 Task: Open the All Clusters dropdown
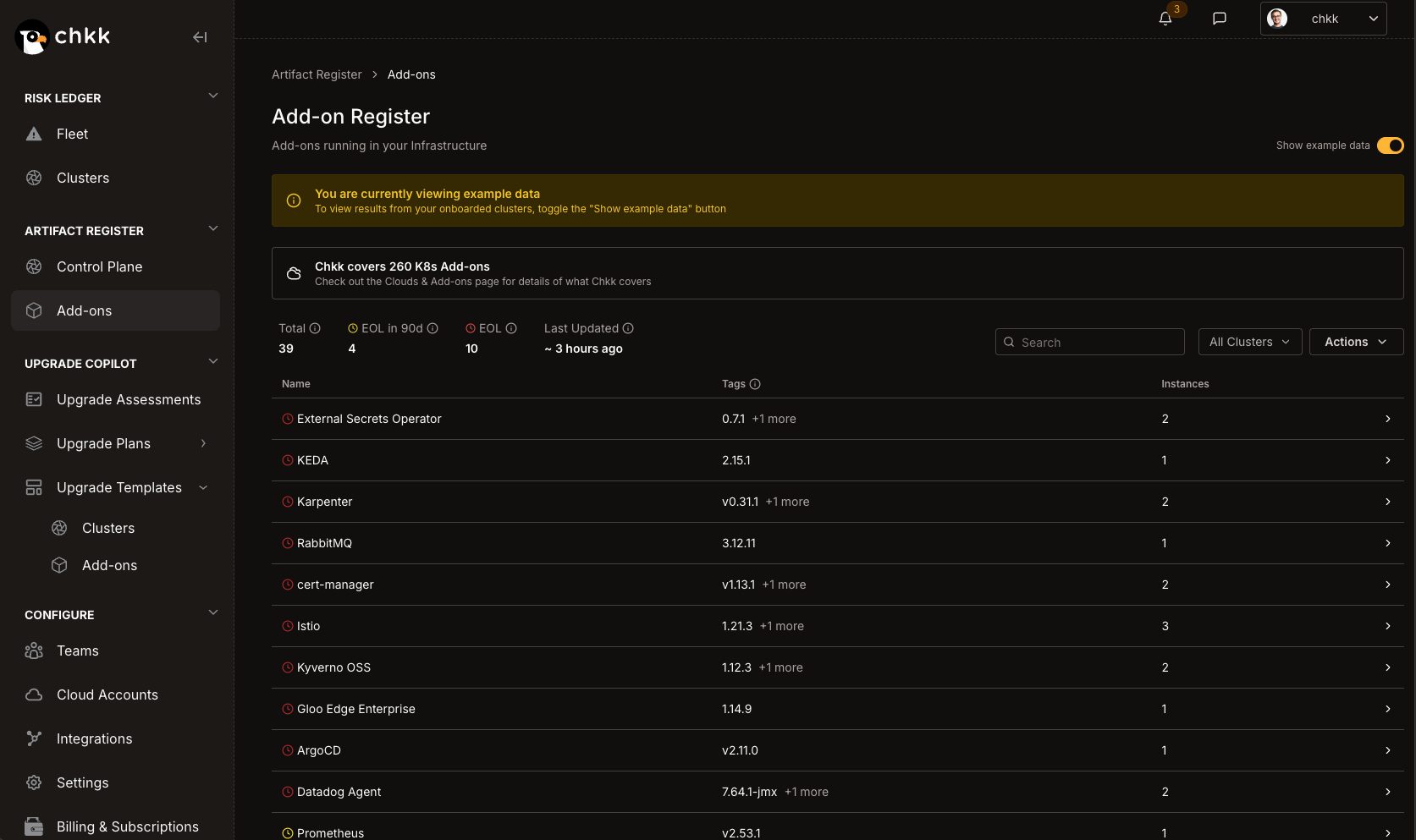(x=1250, y=342)
